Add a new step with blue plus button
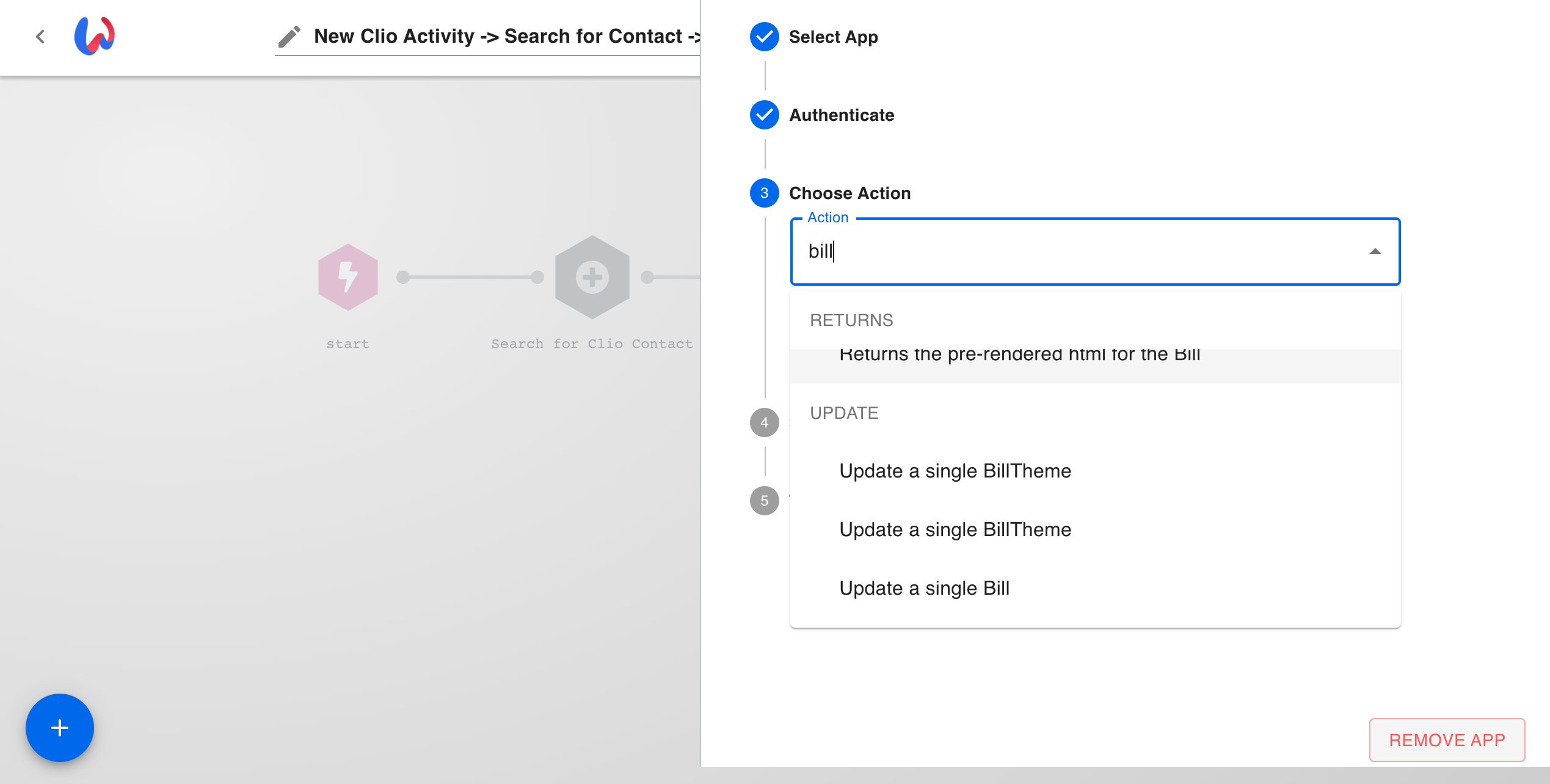This screenshot has width=1550, height=784. click(x=60, y=727)
